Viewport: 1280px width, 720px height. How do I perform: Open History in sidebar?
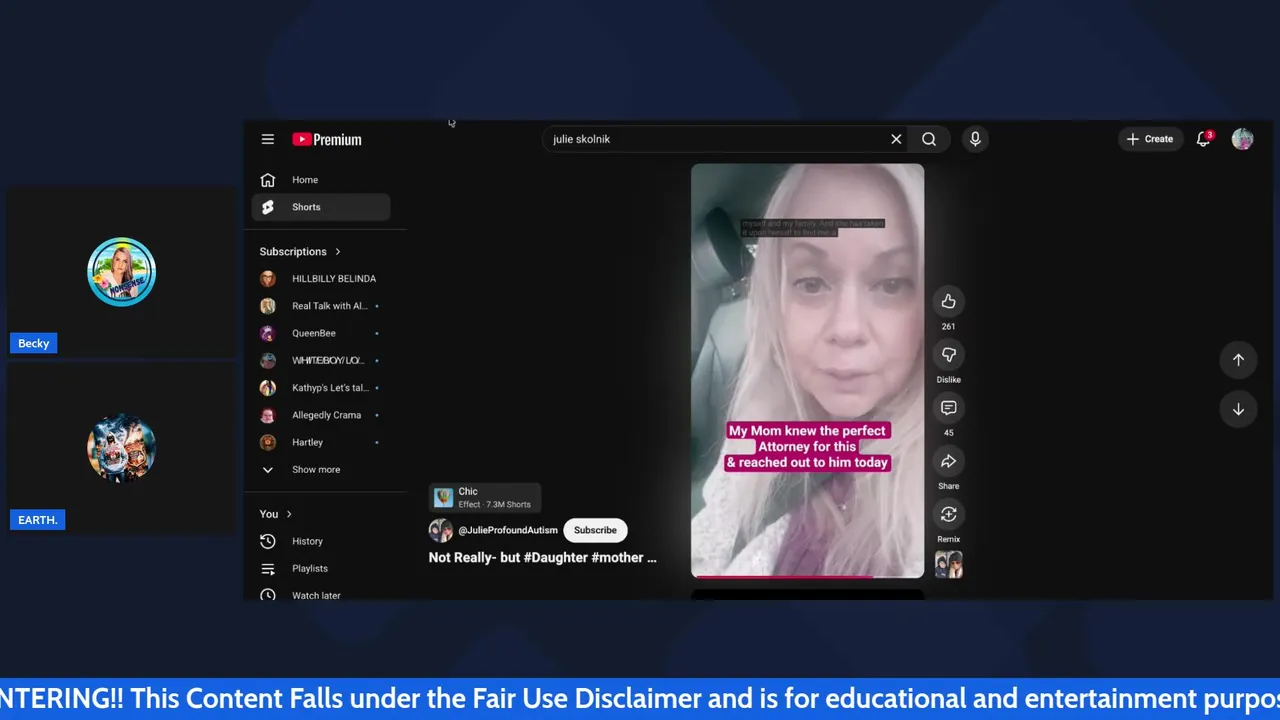point(321,541)
